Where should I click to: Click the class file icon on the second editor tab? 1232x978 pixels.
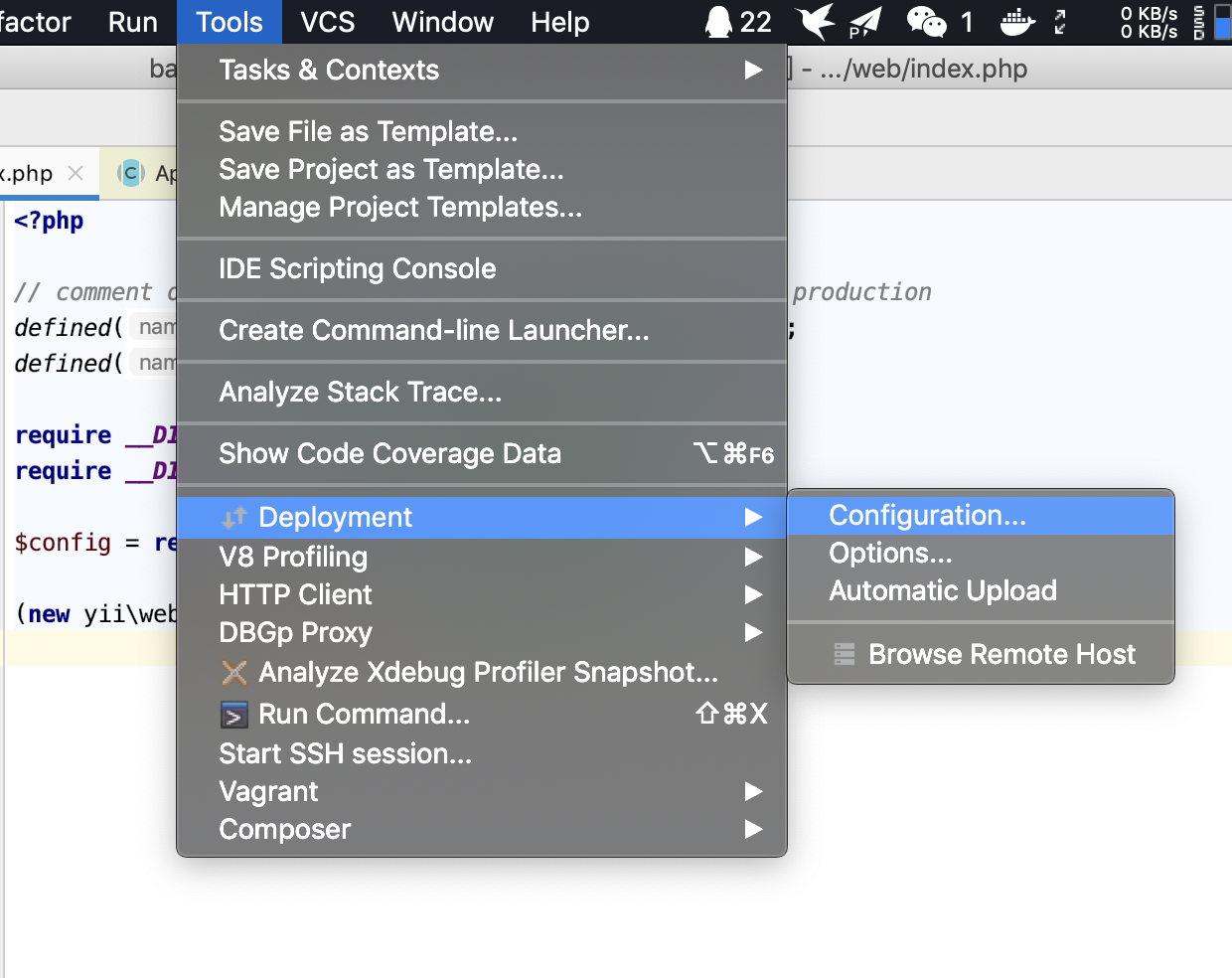(131, 173)
